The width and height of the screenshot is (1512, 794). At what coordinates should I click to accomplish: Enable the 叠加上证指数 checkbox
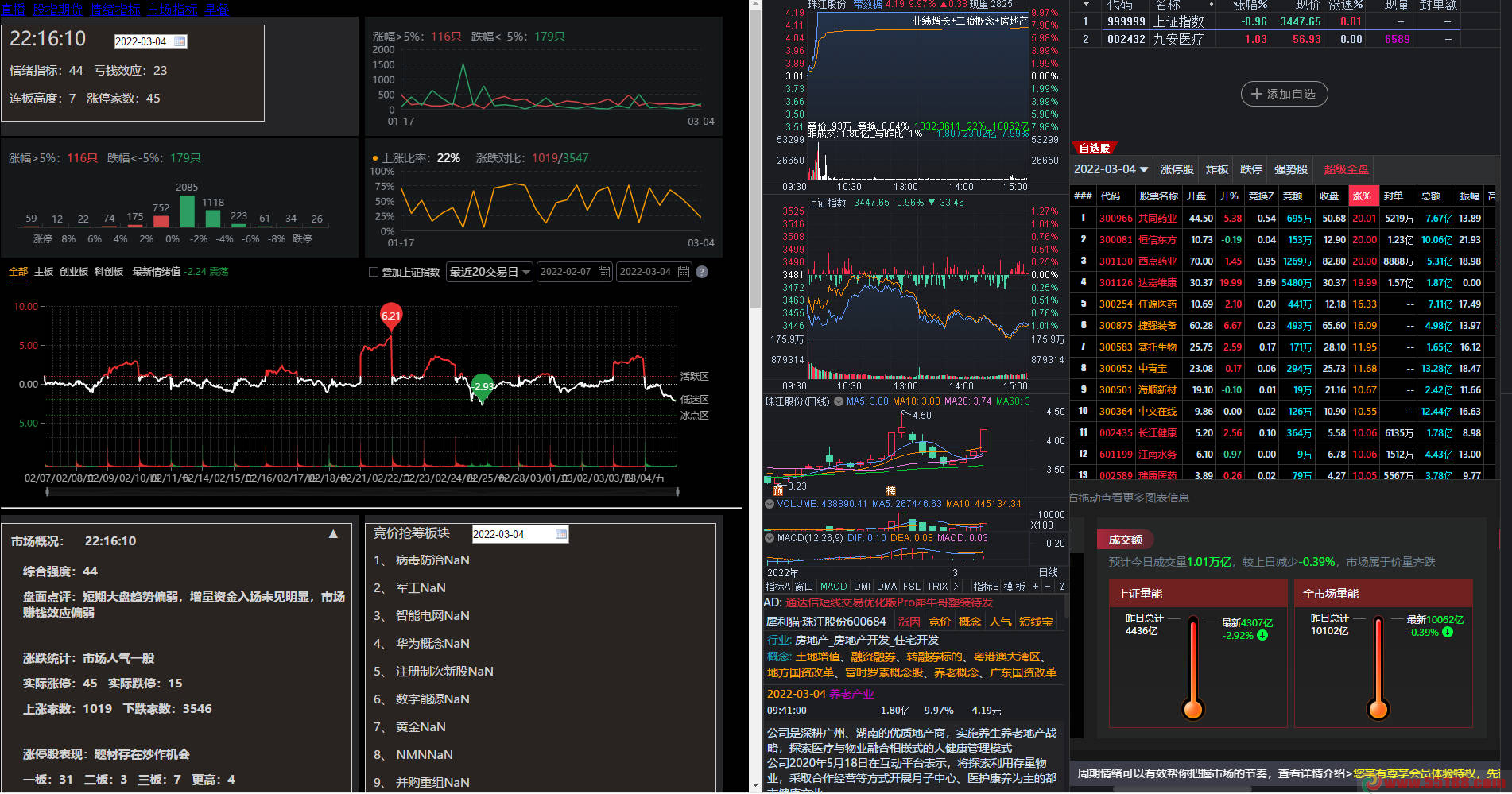[374, 272]
